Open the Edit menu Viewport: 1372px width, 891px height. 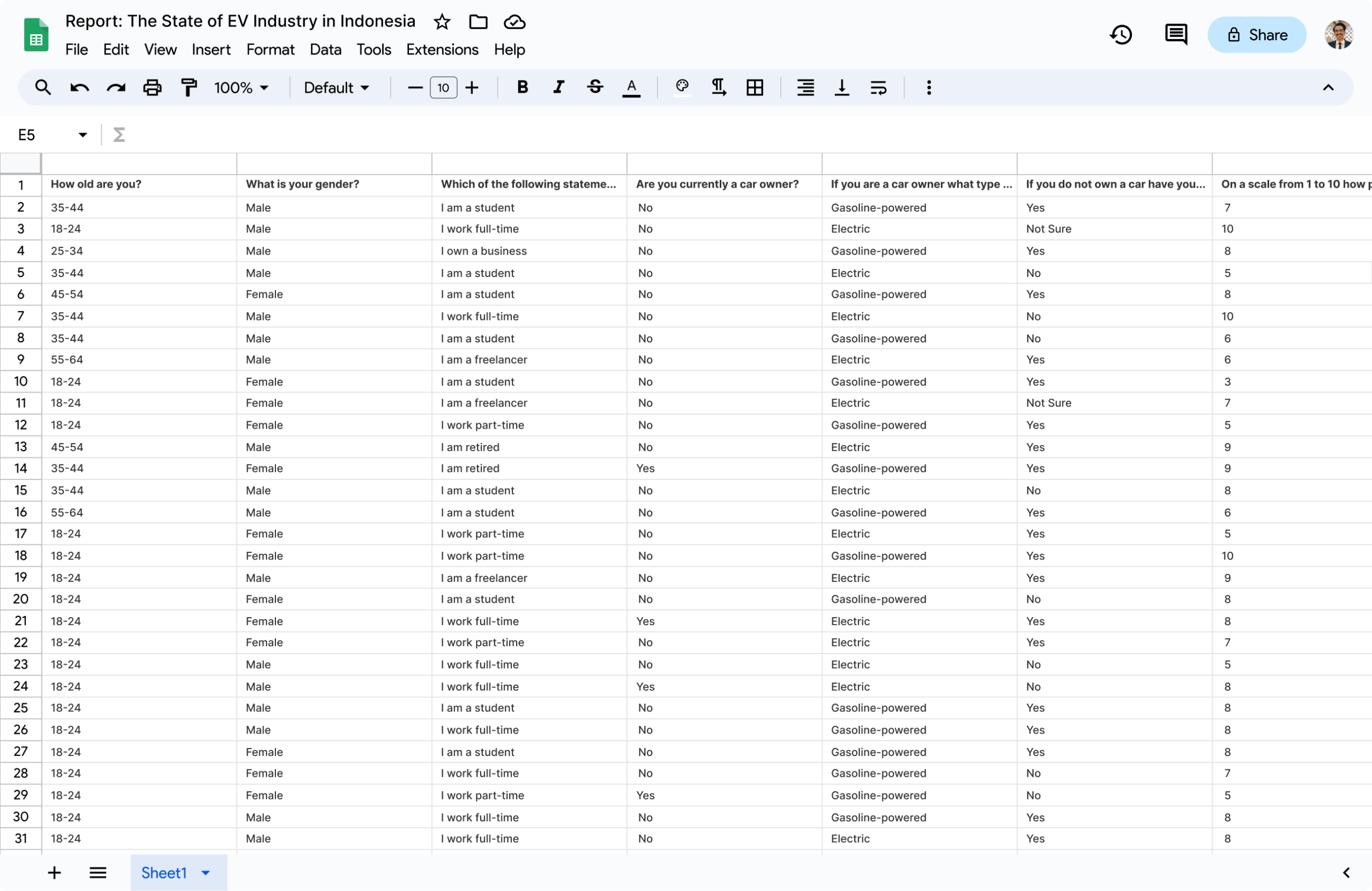tap(116, 50)
